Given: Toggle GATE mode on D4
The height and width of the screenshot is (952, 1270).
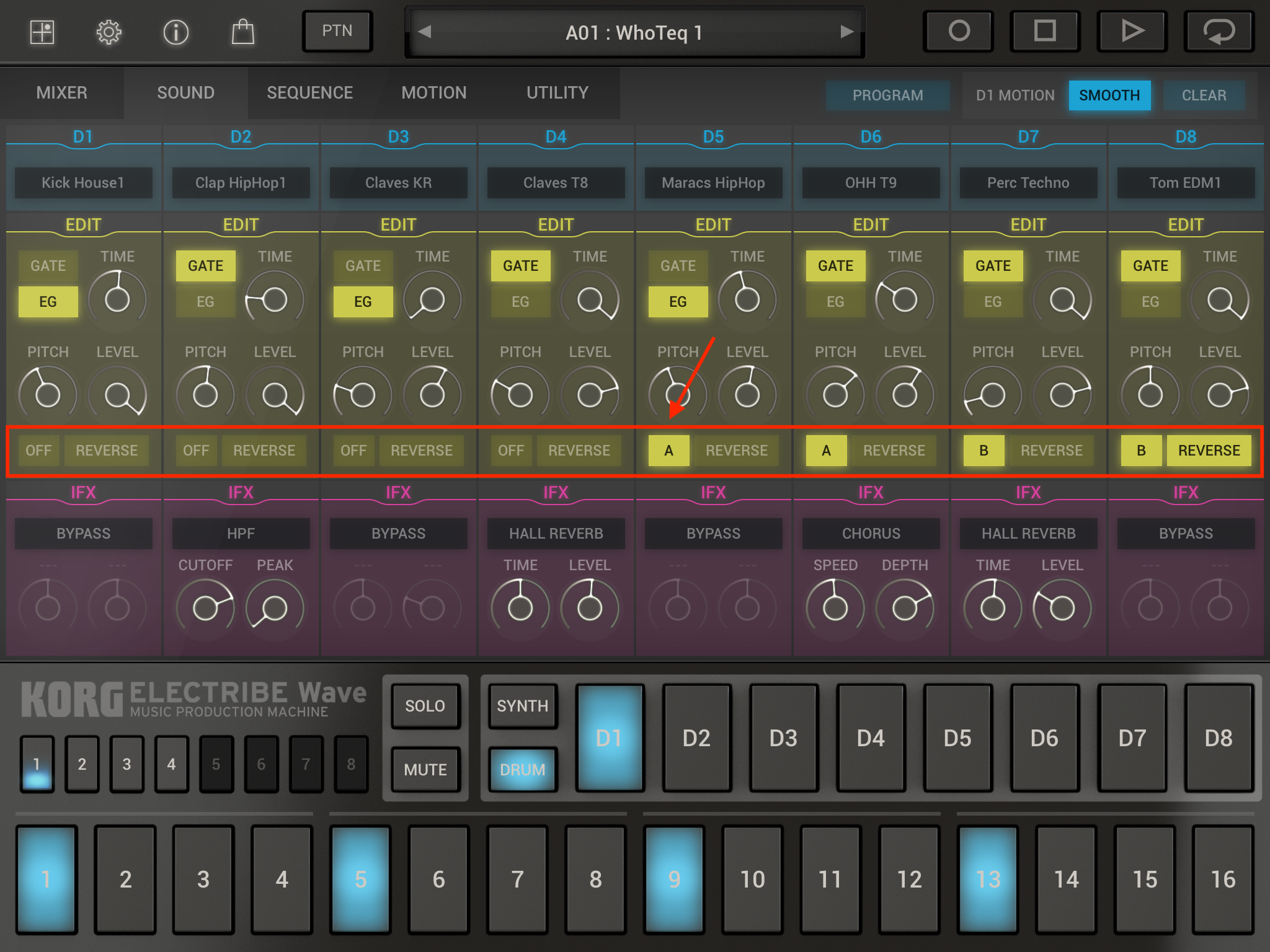Looking at the screenshot, I should [x=521, y=266].
